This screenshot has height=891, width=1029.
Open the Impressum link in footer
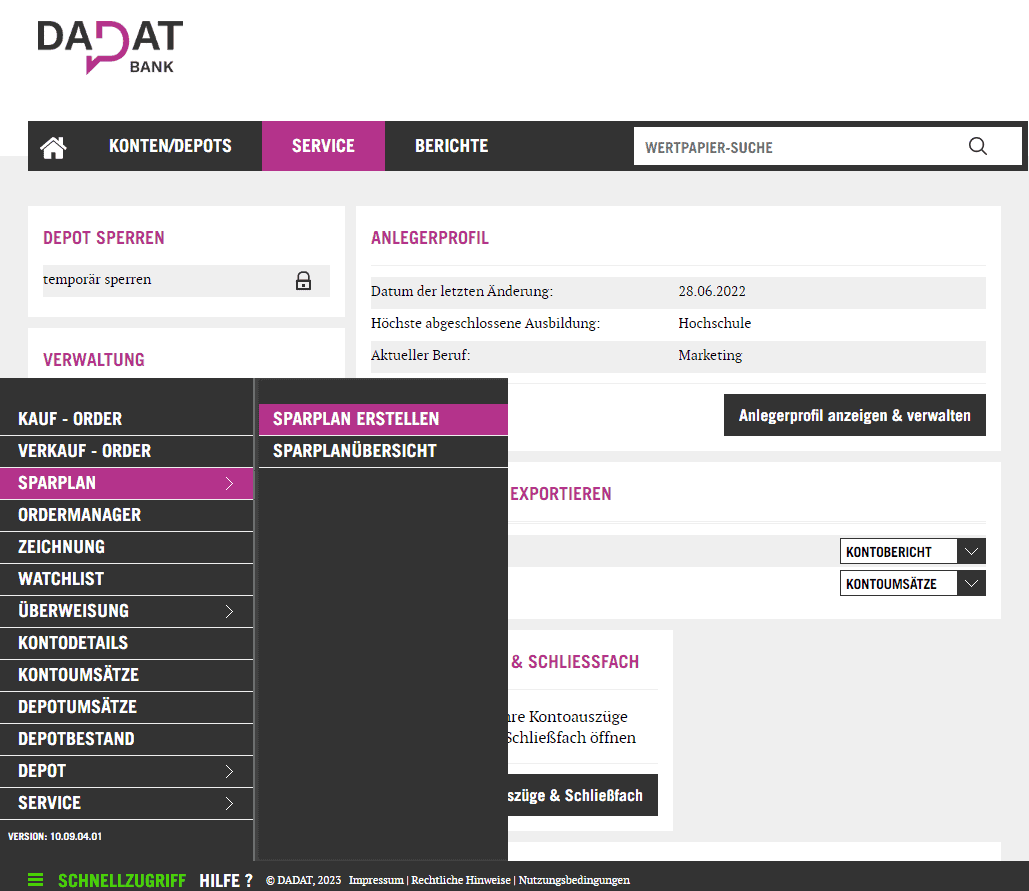376,880
